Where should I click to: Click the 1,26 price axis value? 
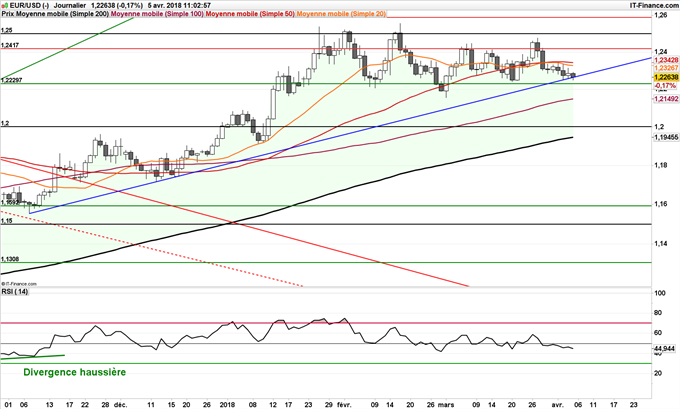click(x=661, y=16)
